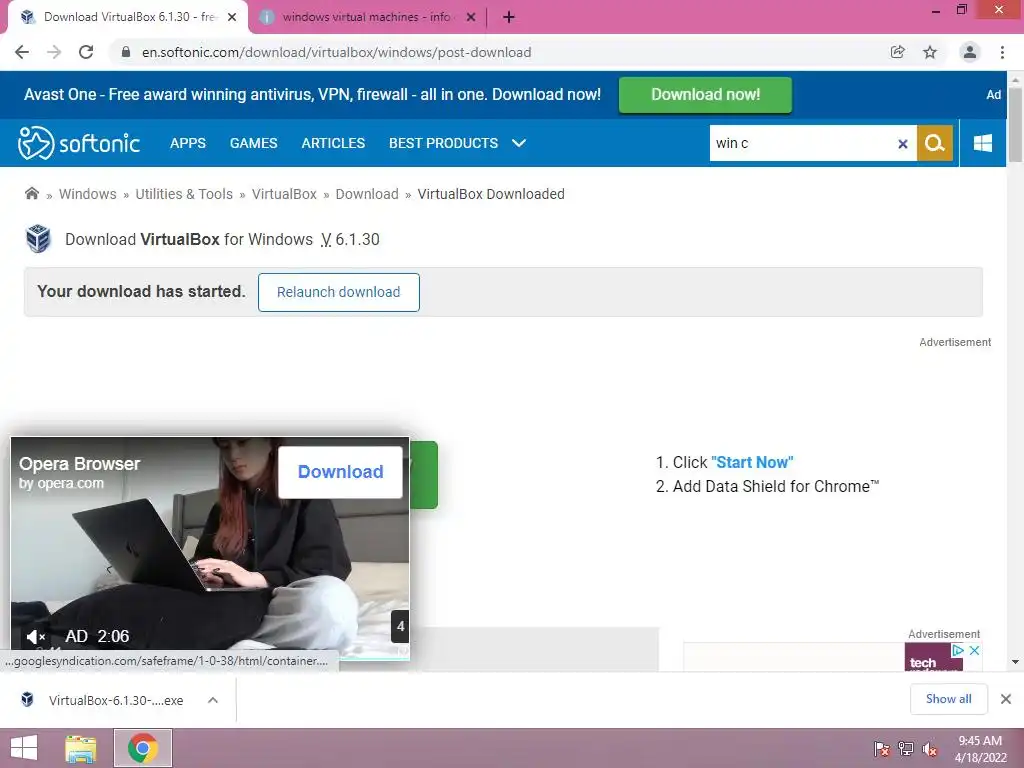Viewport: 1024px width, 768px height.
Task: Reload the current page
Action: [x=86, y=52]
